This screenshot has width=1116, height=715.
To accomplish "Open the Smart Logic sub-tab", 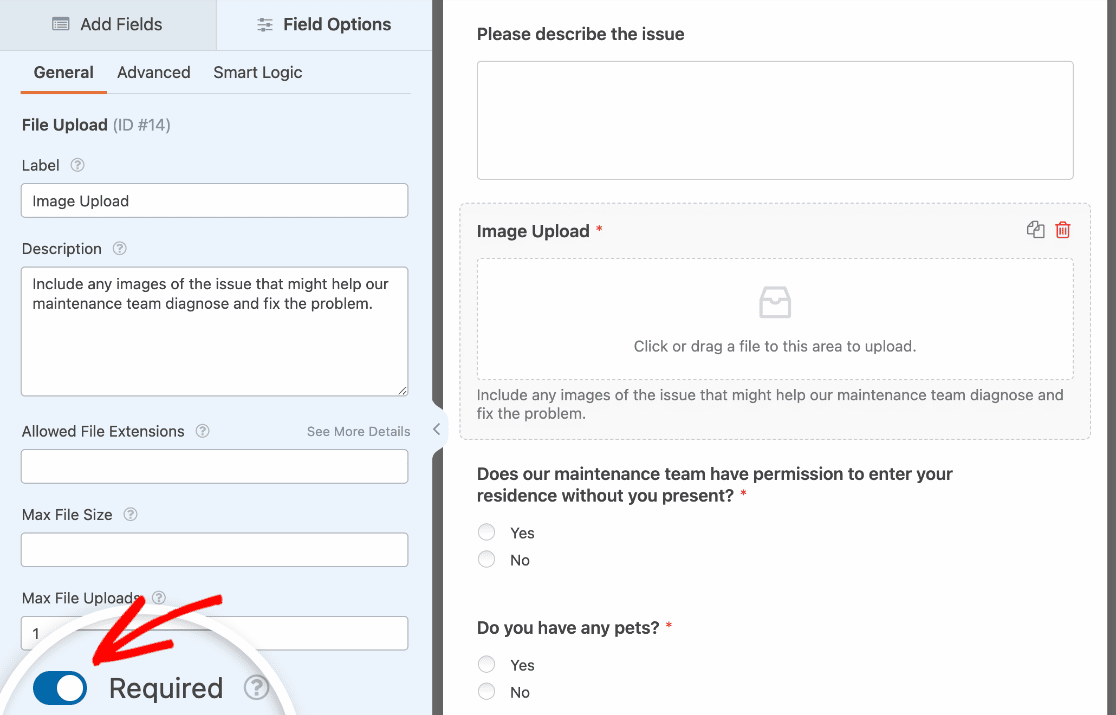I will tap(258, 73).
